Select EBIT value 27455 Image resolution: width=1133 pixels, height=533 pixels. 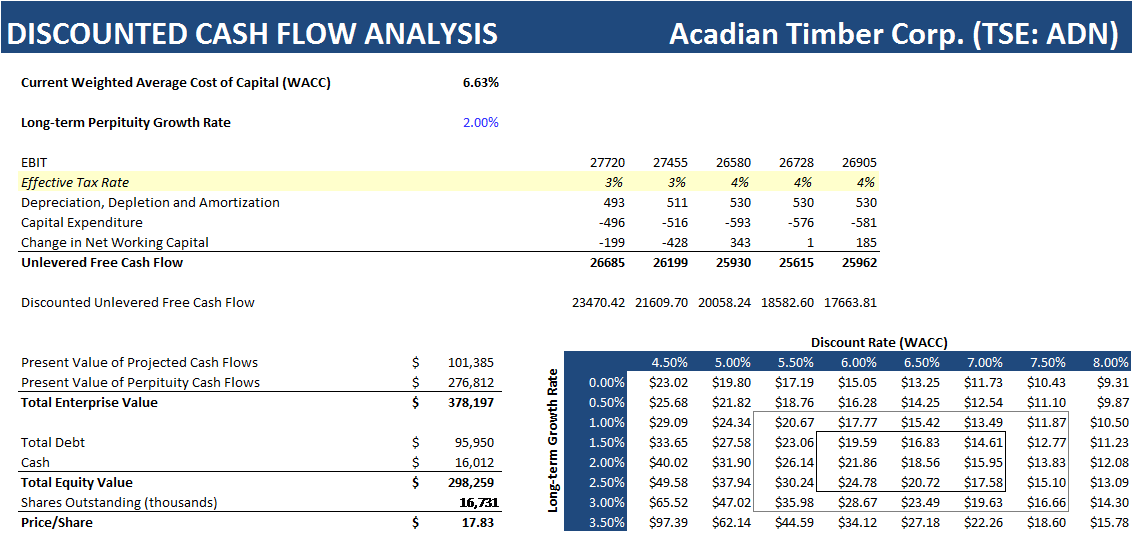click(x=671, y=163)
